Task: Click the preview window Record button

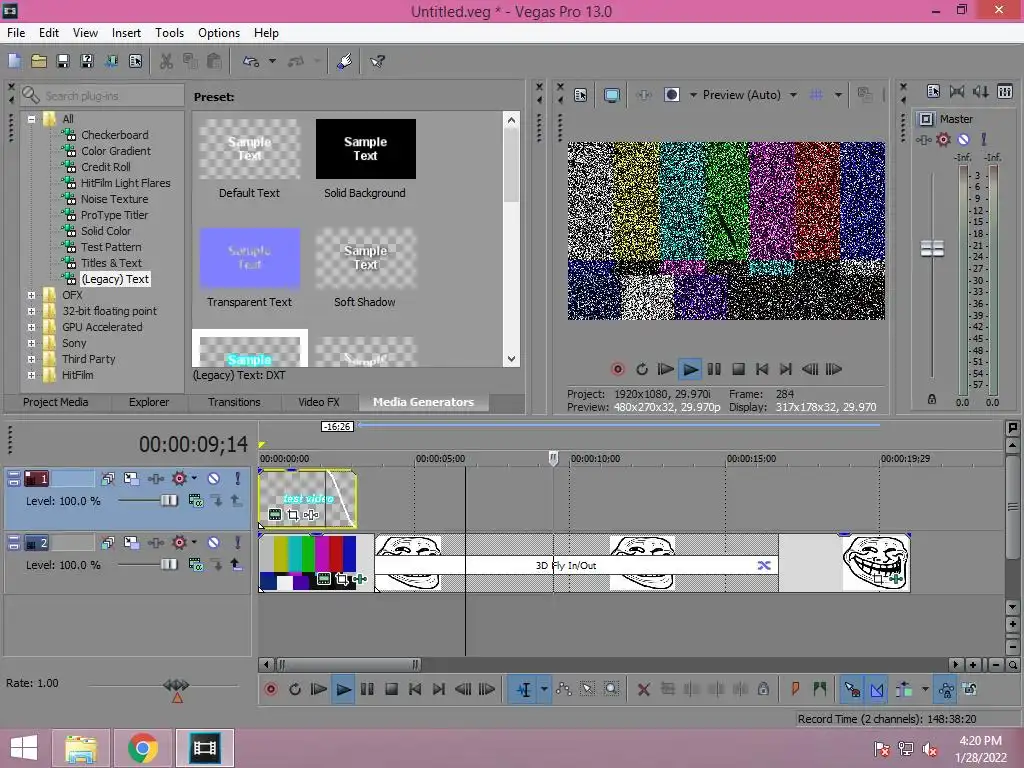Action: point(617,369)
